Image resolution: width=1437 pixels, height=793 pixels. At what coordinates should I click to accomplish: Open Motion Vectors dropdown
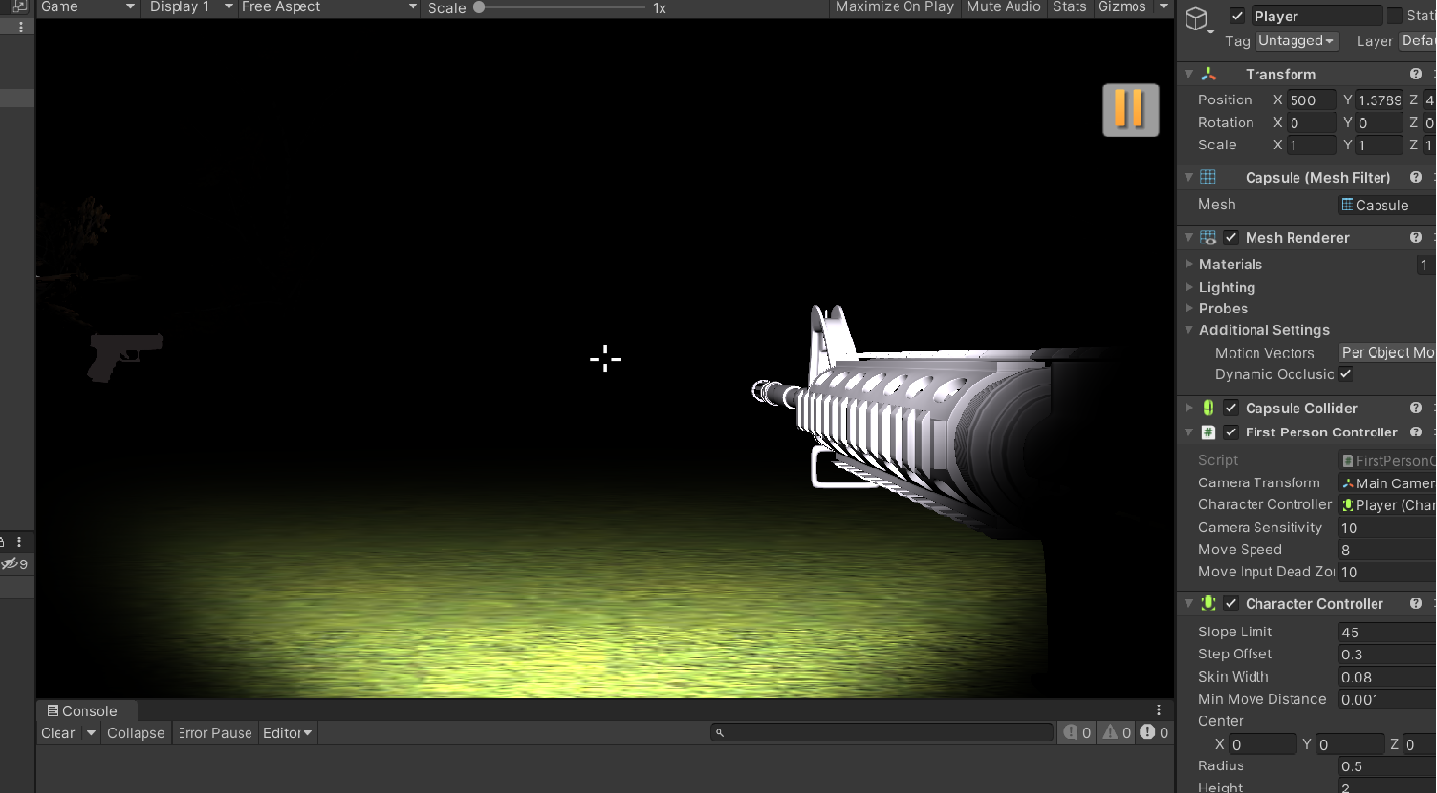(1388, 352)
